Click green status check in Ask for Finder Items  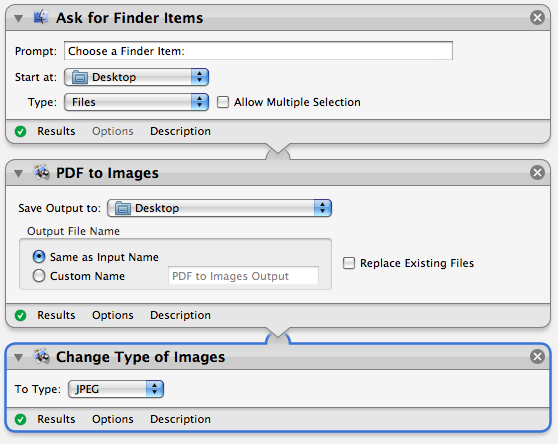21,131
